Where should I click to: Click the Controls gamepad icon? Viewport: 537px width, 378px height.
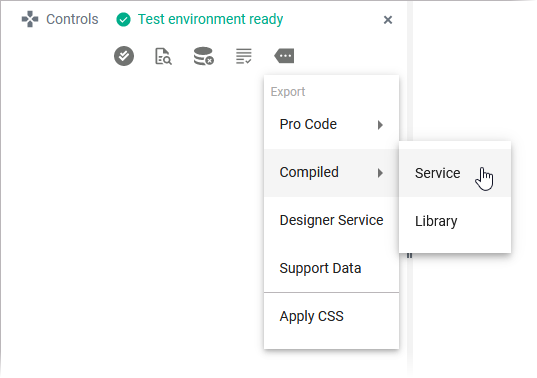tap(30, 19)
